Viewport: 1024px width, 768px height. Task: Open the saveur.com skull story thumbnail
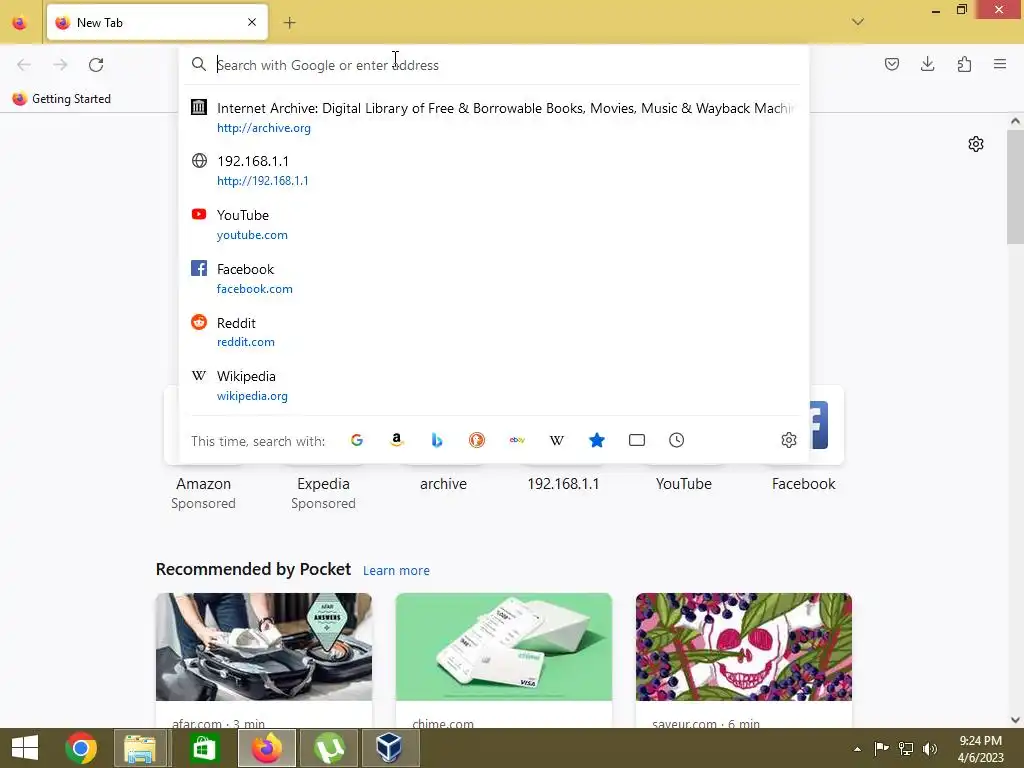pyautogui.click(x=744, y=647)
